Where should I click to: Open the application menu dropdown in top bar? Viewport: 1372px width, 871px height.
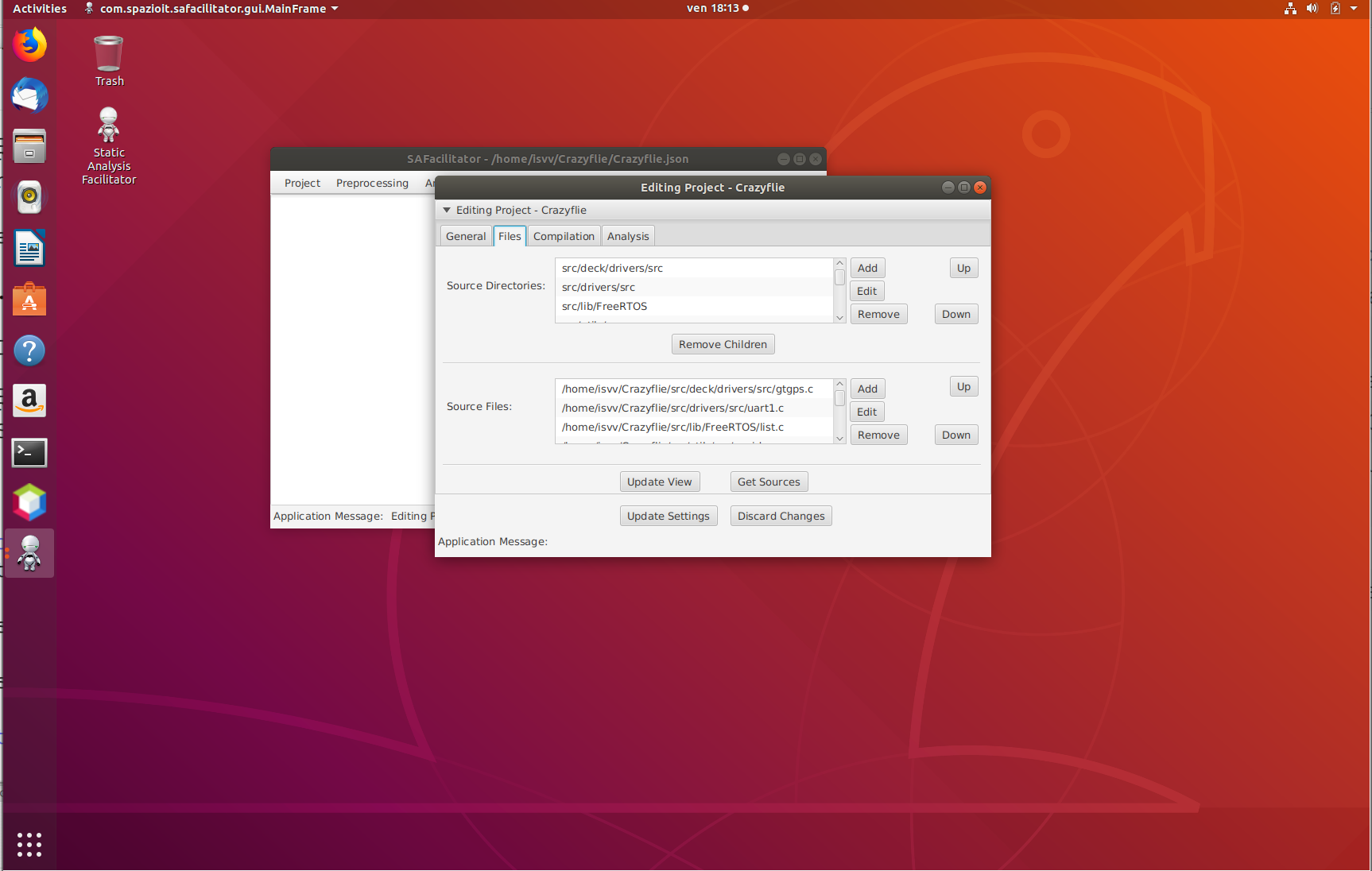[x=212, y=9]
